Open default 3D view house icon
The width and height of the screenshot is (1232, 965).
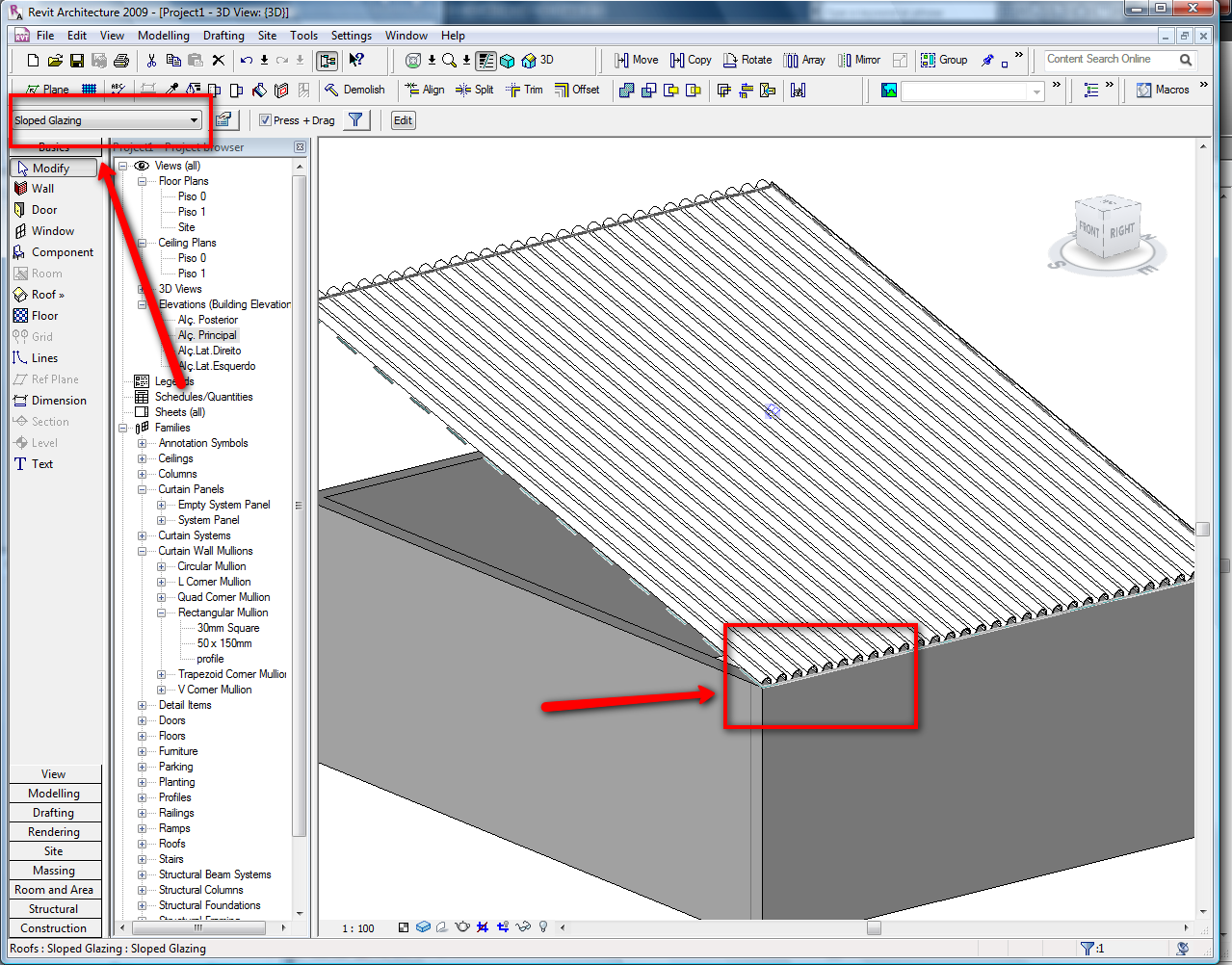pos(529,61)
